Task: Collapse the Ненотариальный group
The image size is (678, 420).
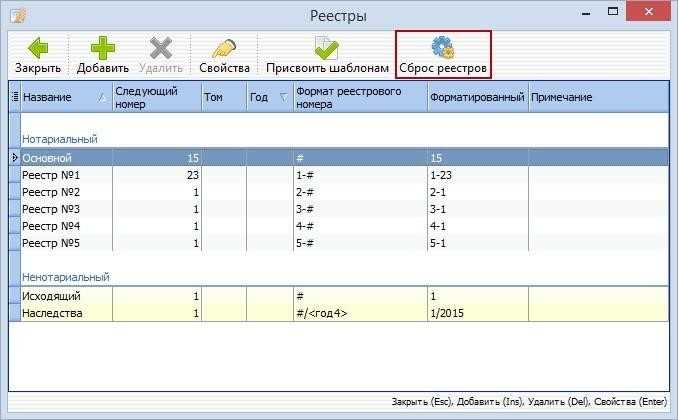Action: coord(66,277)
